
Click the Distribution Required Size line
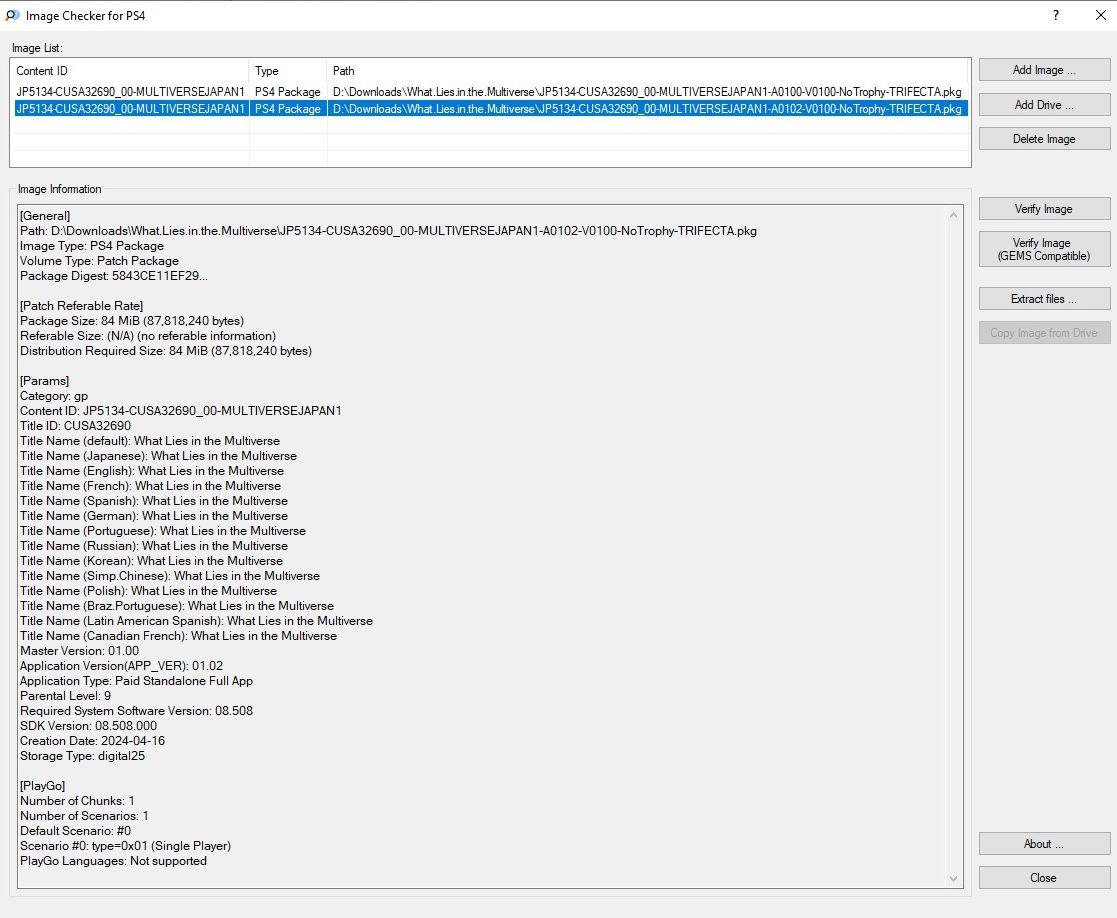coord(165,350)
